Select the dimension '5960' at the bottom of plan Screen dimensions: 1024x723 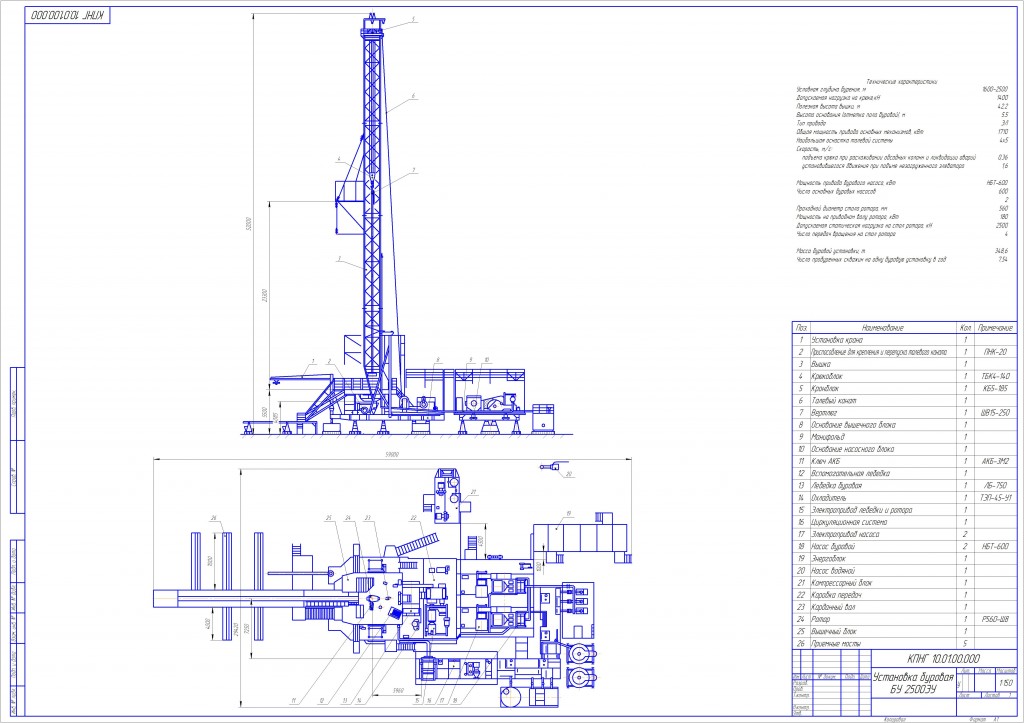[397, 690]
